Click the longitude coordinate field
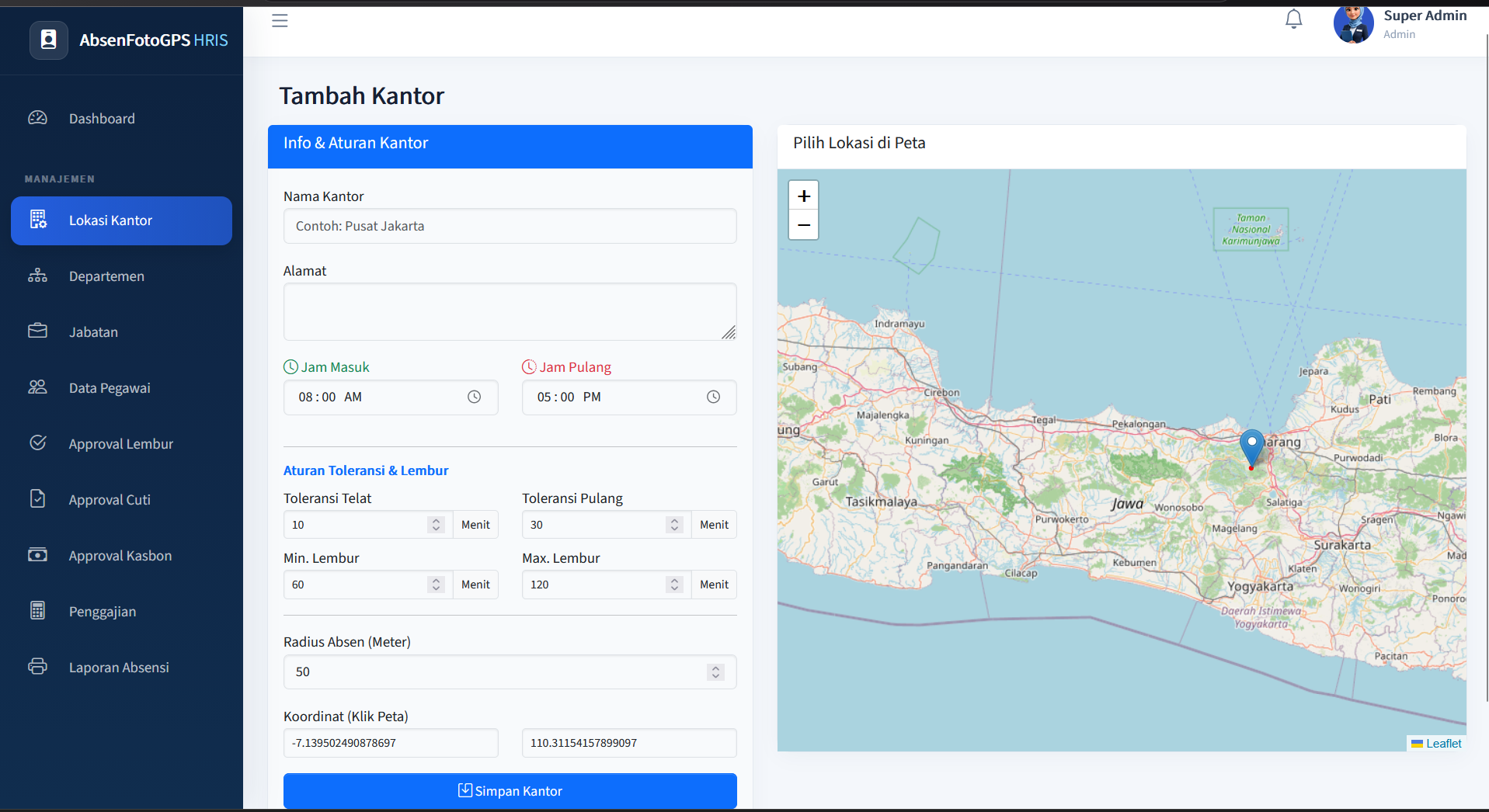 point(629,743)
